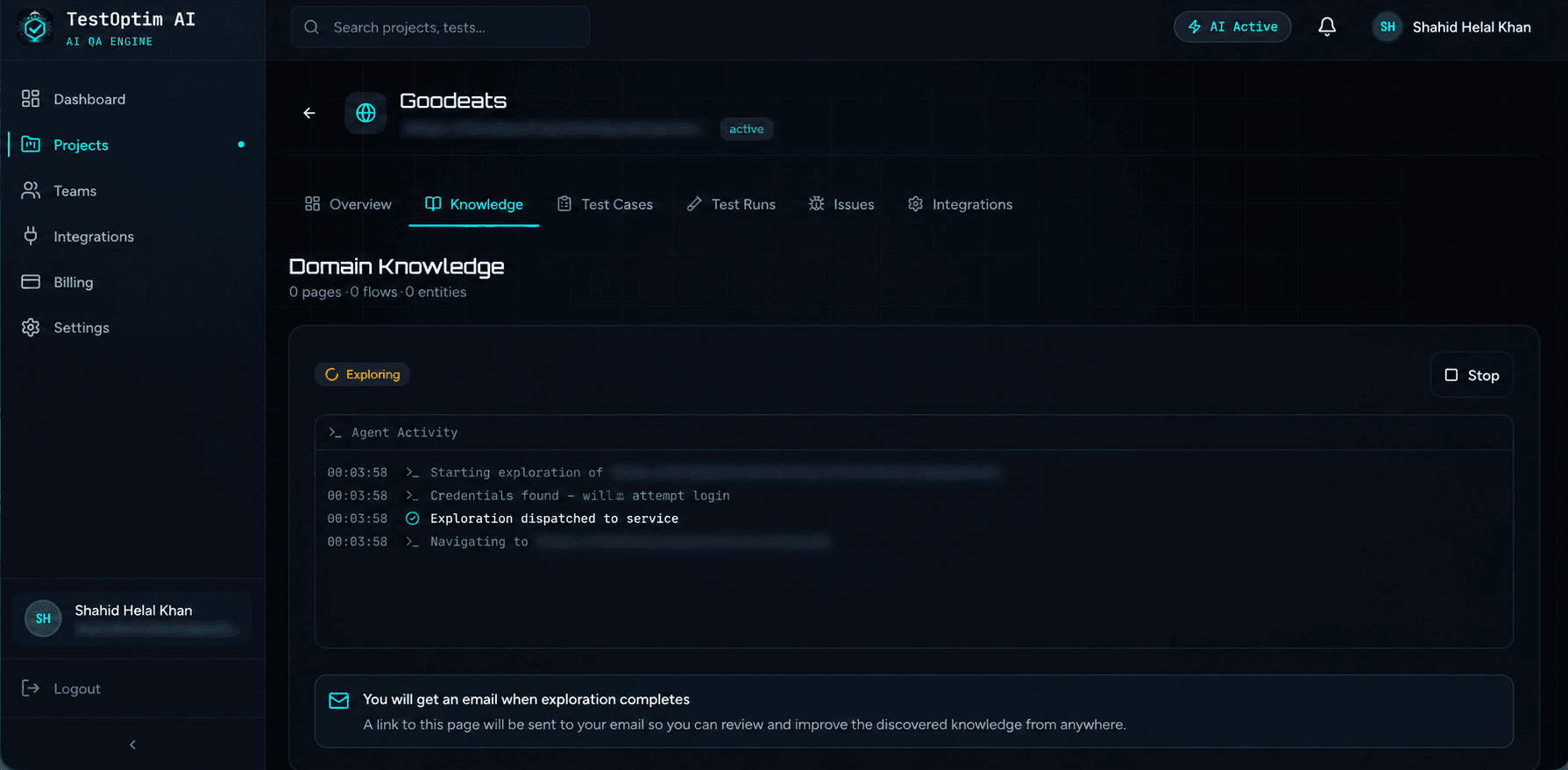Click the Exploring spinner icon

(331, 374)
